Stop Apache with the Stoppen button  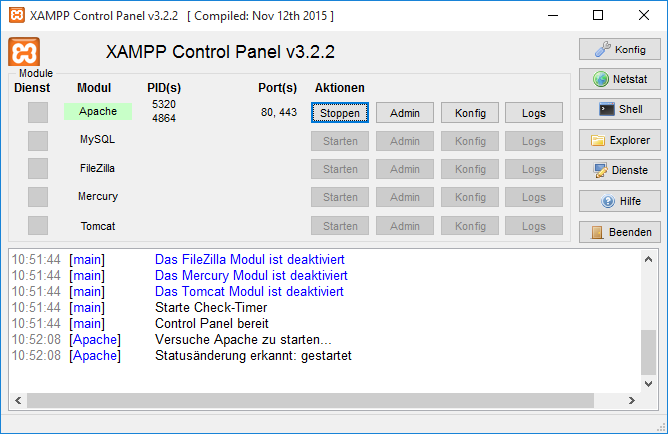tap(340, 113)
